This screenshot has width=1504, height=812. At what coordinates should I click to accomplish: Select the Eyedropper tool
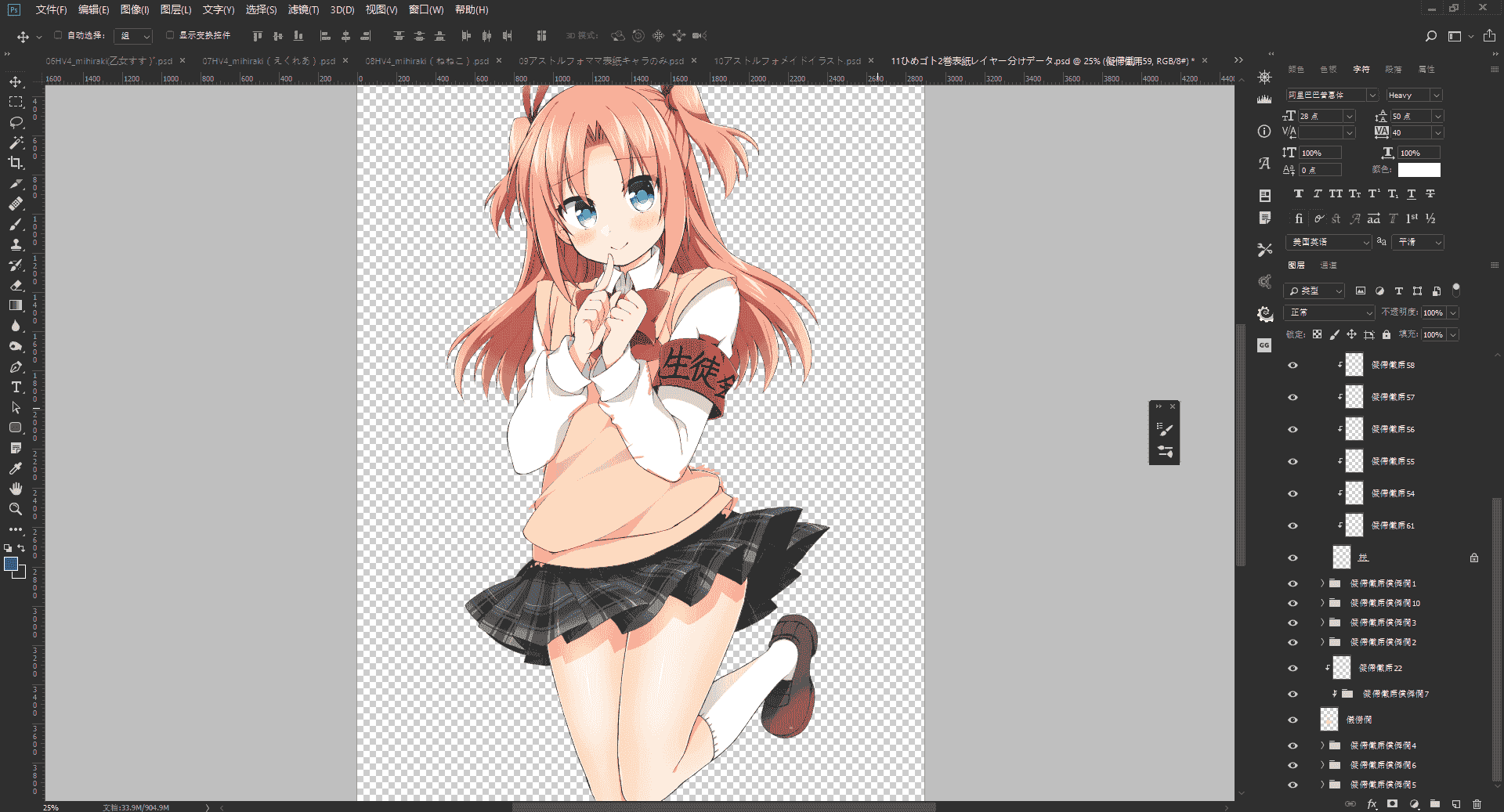[16, 468]
